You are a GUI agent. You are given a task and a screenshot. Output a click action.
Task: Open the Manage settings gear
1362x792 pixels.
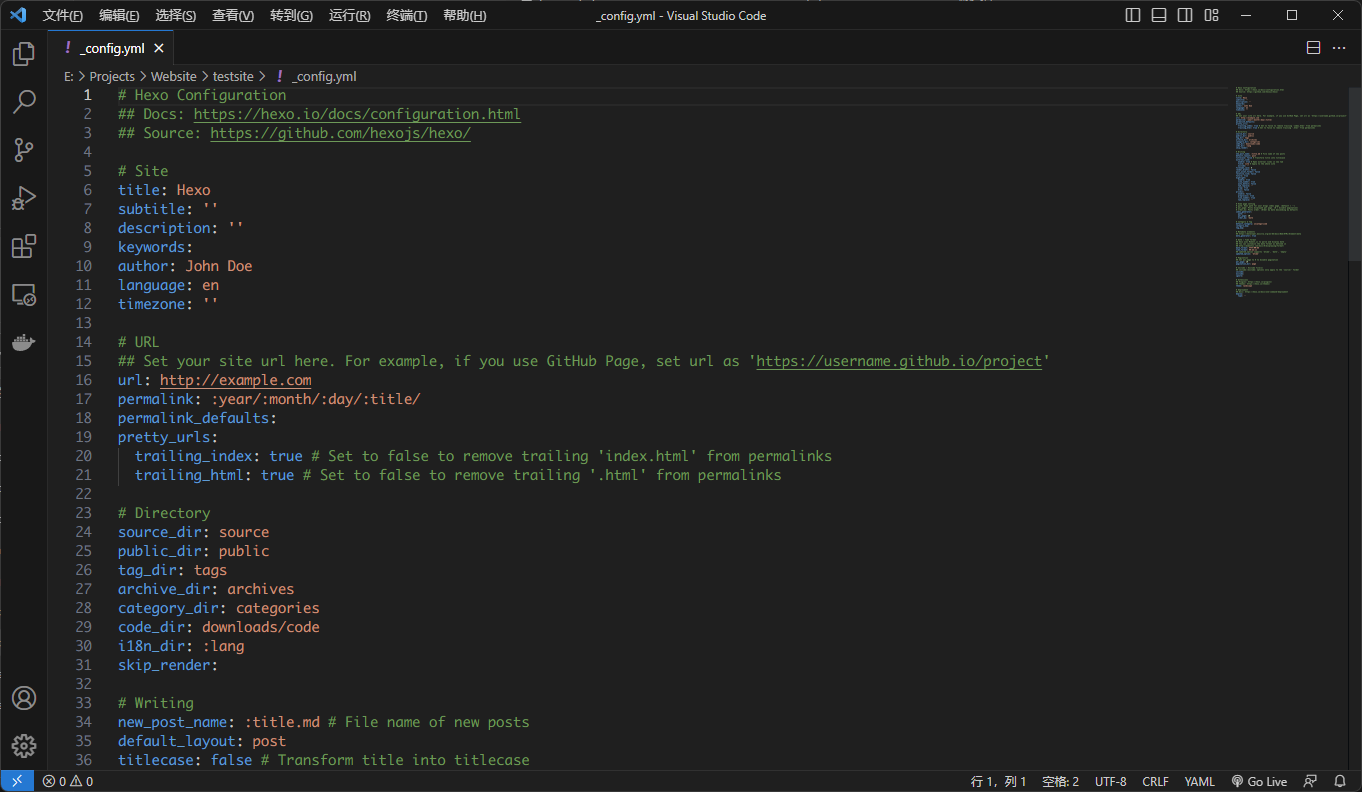pos(24,745)
